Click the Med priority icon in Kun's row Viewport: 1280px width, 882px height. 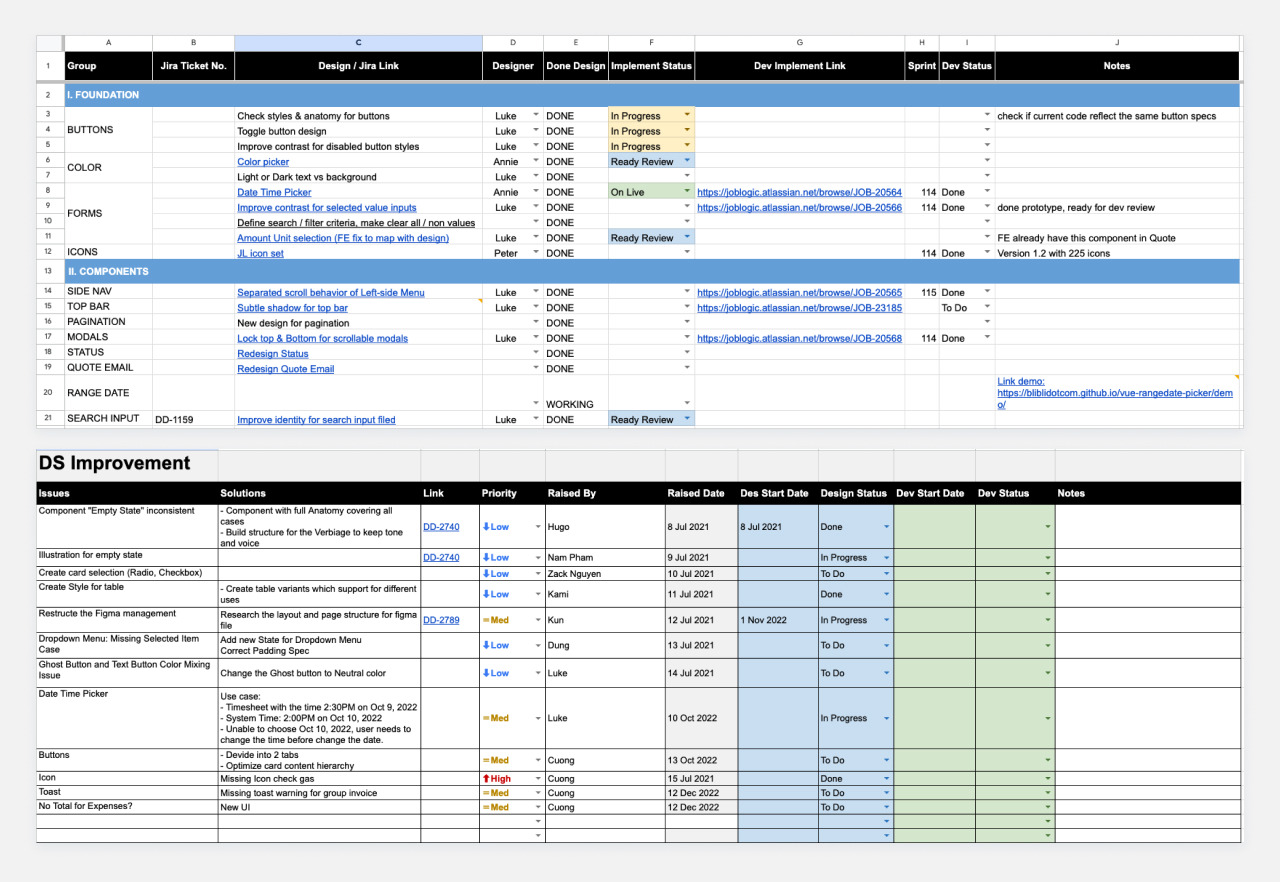pyautogui.click(x=485, y=620)
